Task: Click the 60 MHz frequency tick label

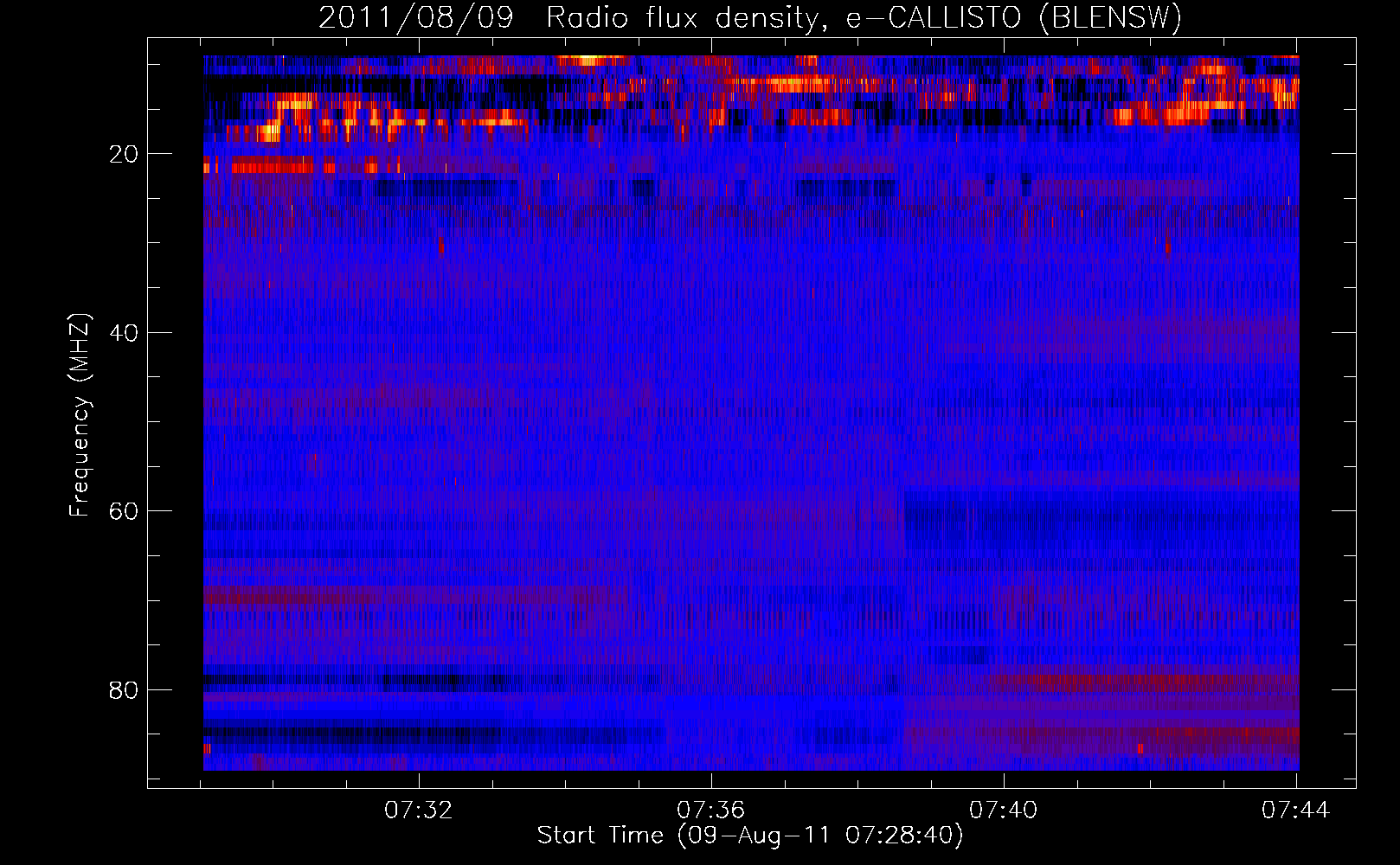Action: 125,511
